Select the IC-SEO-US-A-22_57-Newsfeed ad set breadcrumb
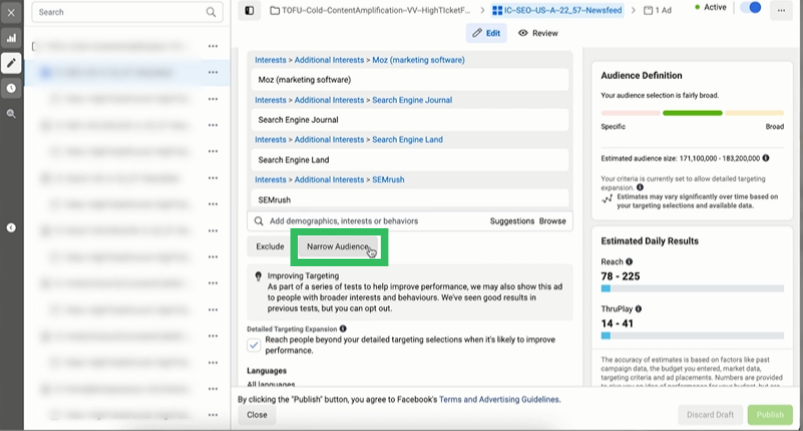This screenshot has height=431, width=803. click(x=557, y=10)
